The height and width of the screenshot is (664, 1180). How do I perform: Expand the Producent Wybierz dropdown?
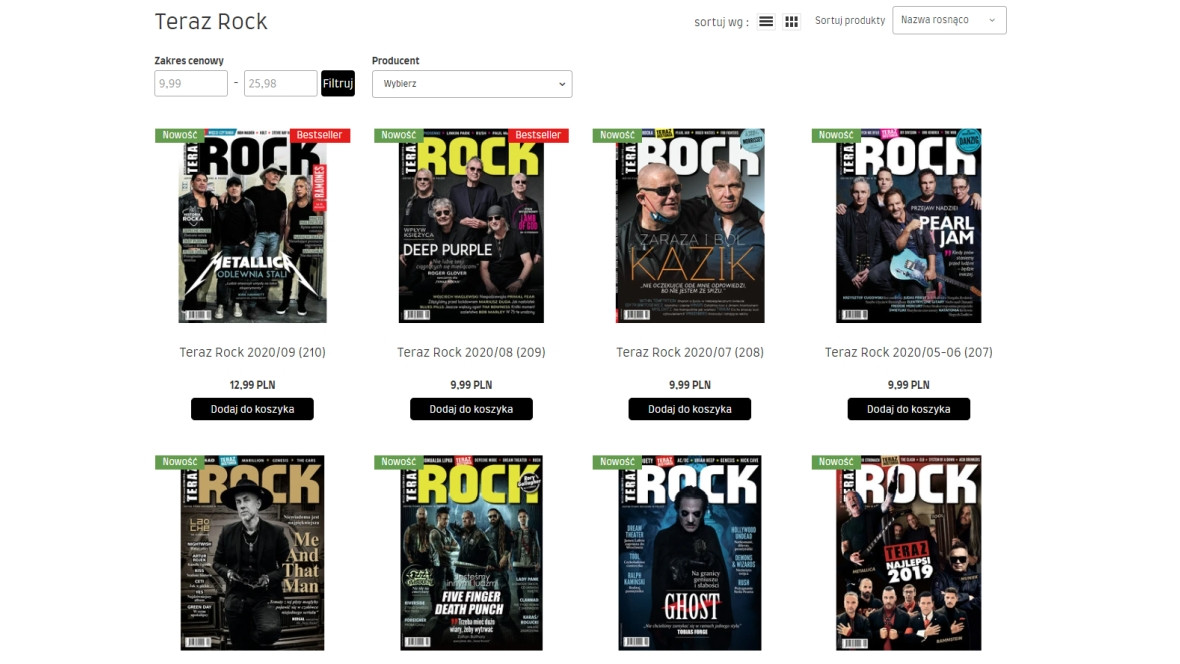pos(471,84)
